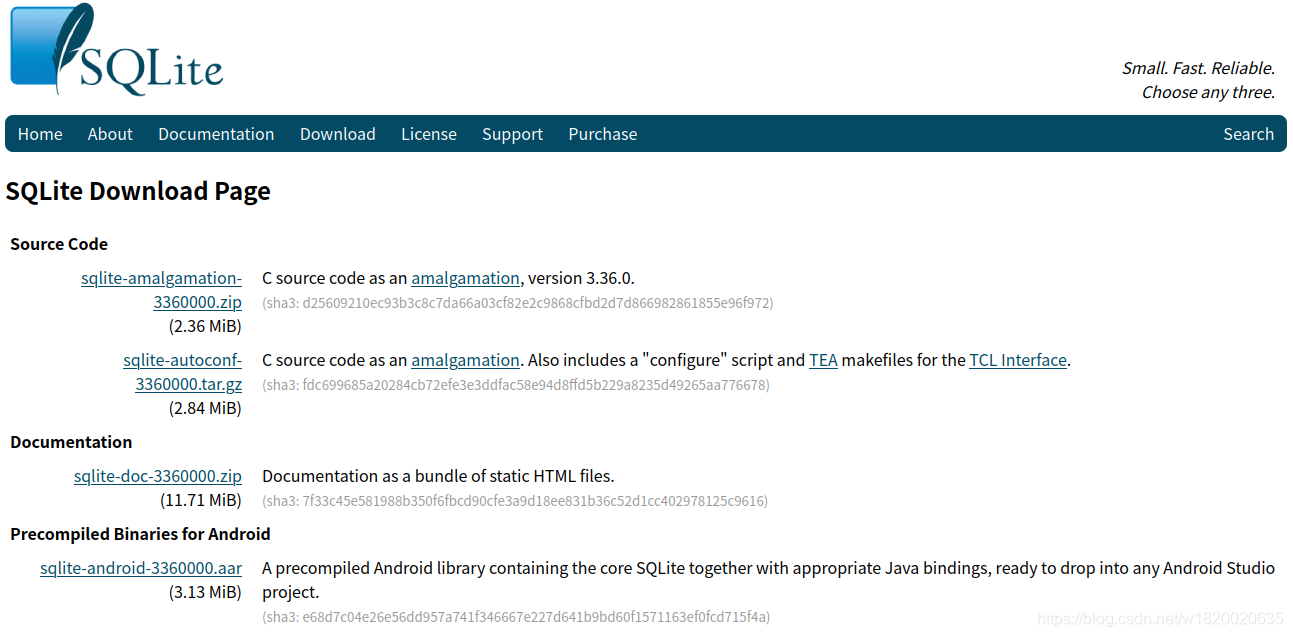Screen dimensions: 1293x637
Task: Follow the TEA link
Action: [x=823, y=360]
